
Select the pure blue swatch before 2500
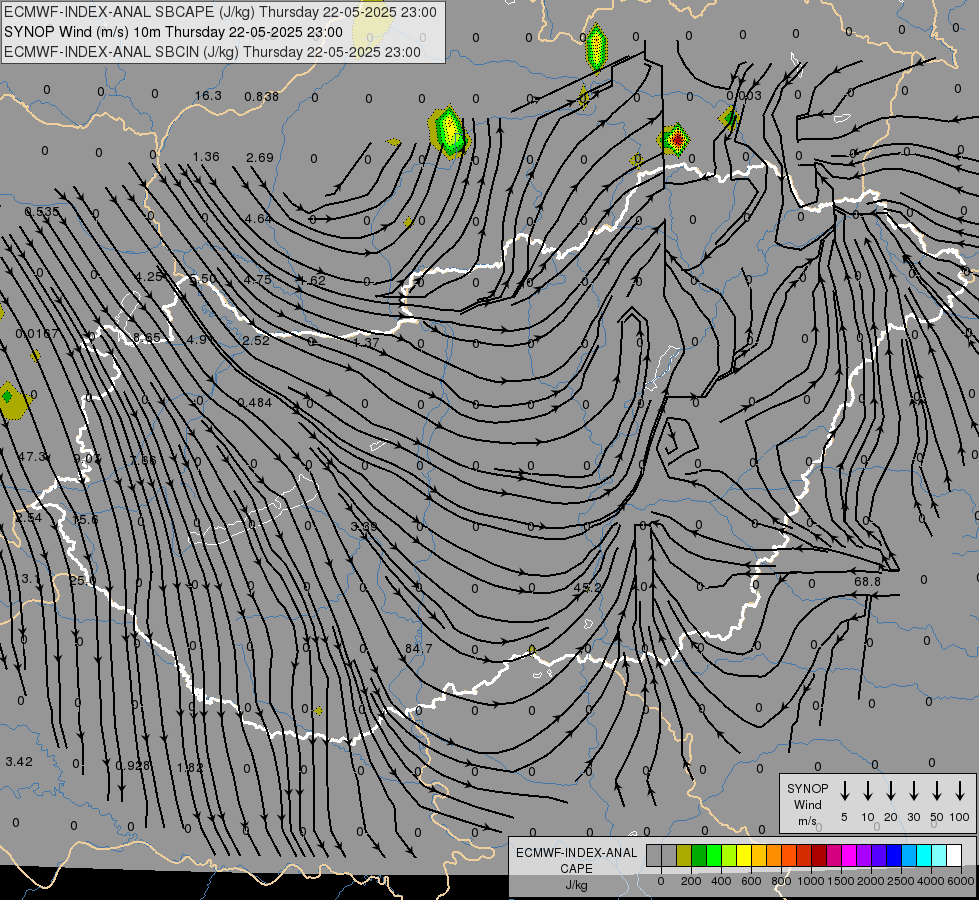tap(893, 856)
